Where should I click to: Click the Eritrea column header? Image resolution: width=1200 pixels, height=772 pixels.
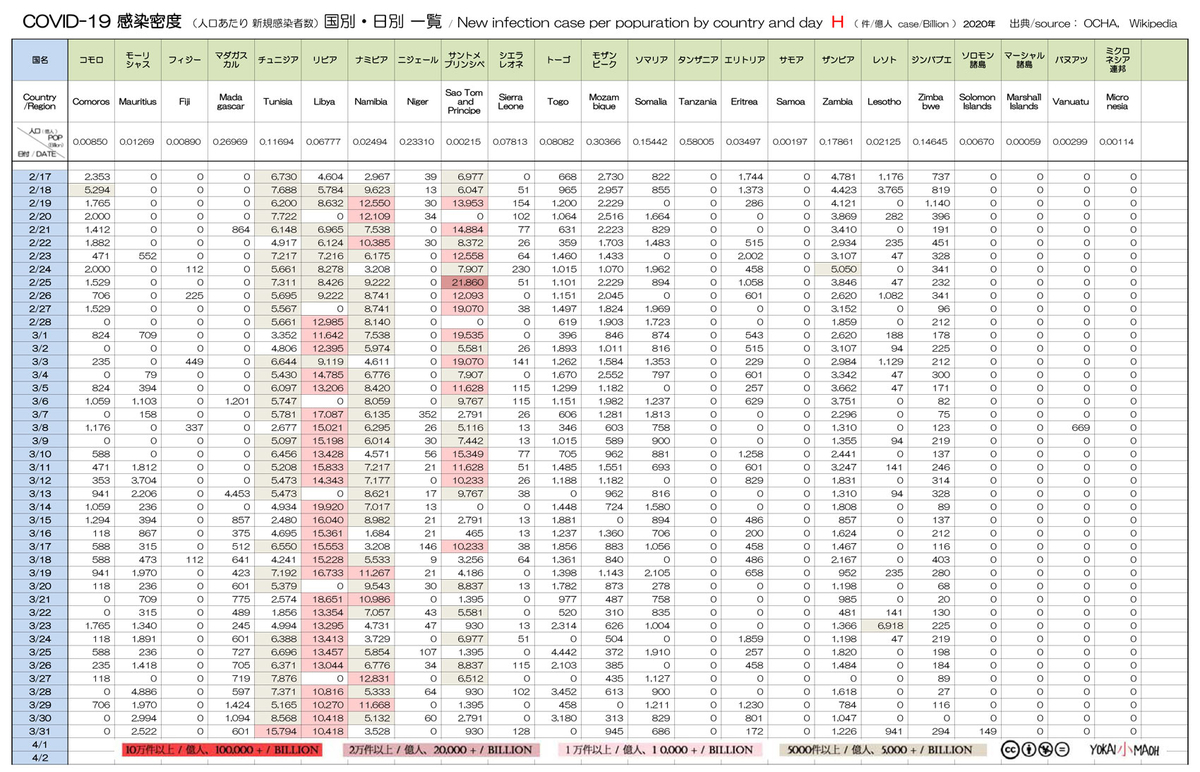[744, 102]
